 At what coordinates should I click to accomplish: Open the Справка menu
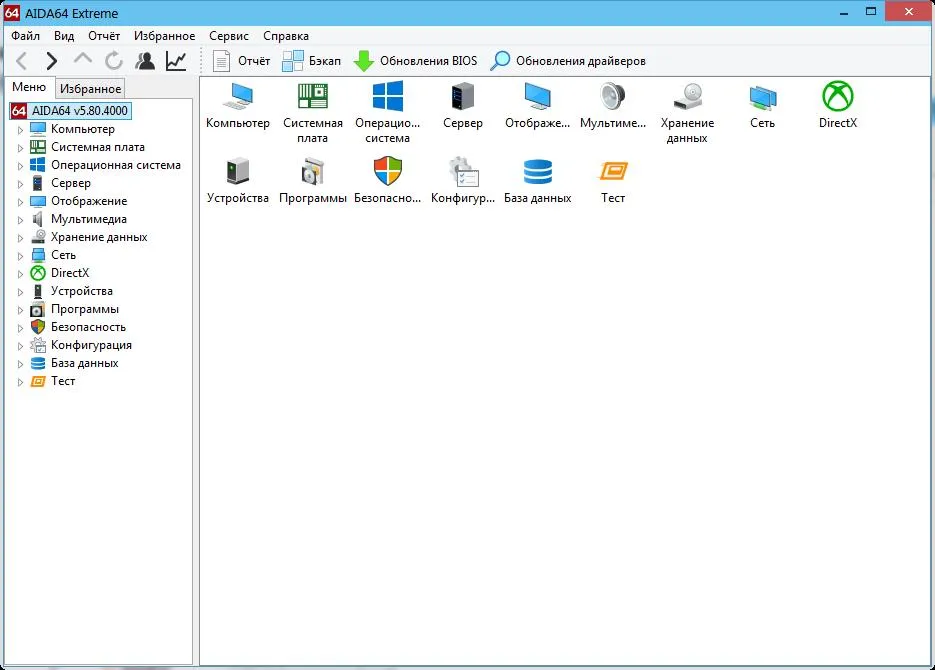click(286, 36)
